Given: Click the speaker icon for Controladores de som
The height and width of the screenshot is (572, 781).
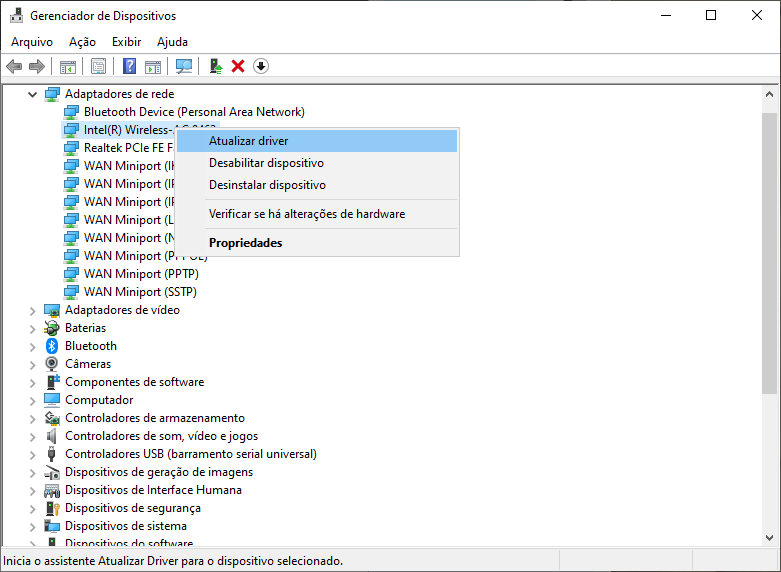Looking at the screenshot, I should [51, 436].
